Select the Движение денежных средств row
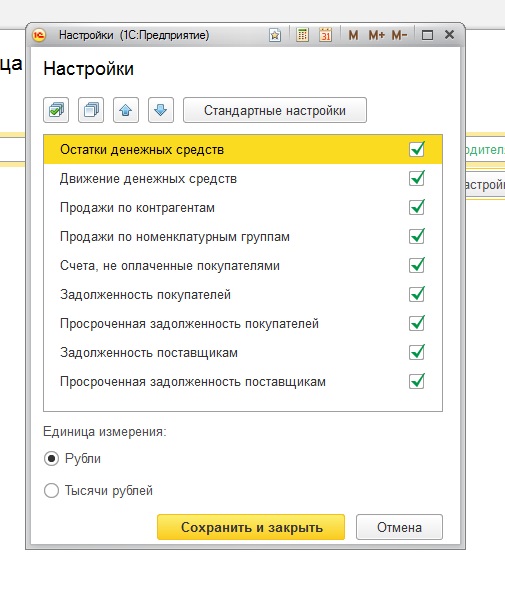Image resolution: width=505 pixels, height=593 pixels. (243, 179)
